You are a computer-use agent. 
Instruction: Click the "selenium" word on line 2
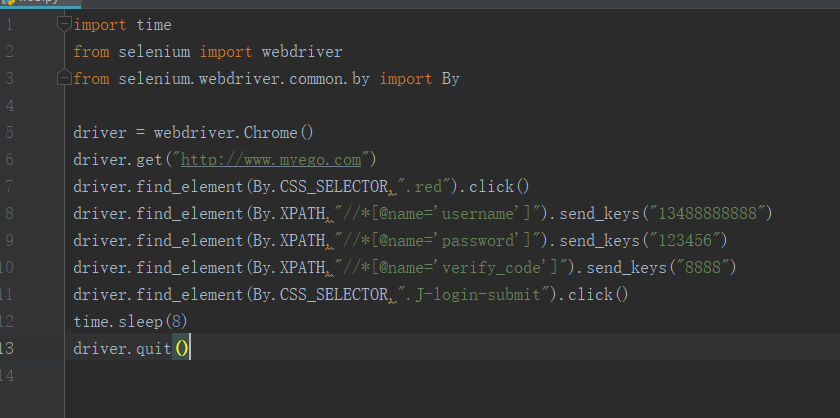point(154,51)
